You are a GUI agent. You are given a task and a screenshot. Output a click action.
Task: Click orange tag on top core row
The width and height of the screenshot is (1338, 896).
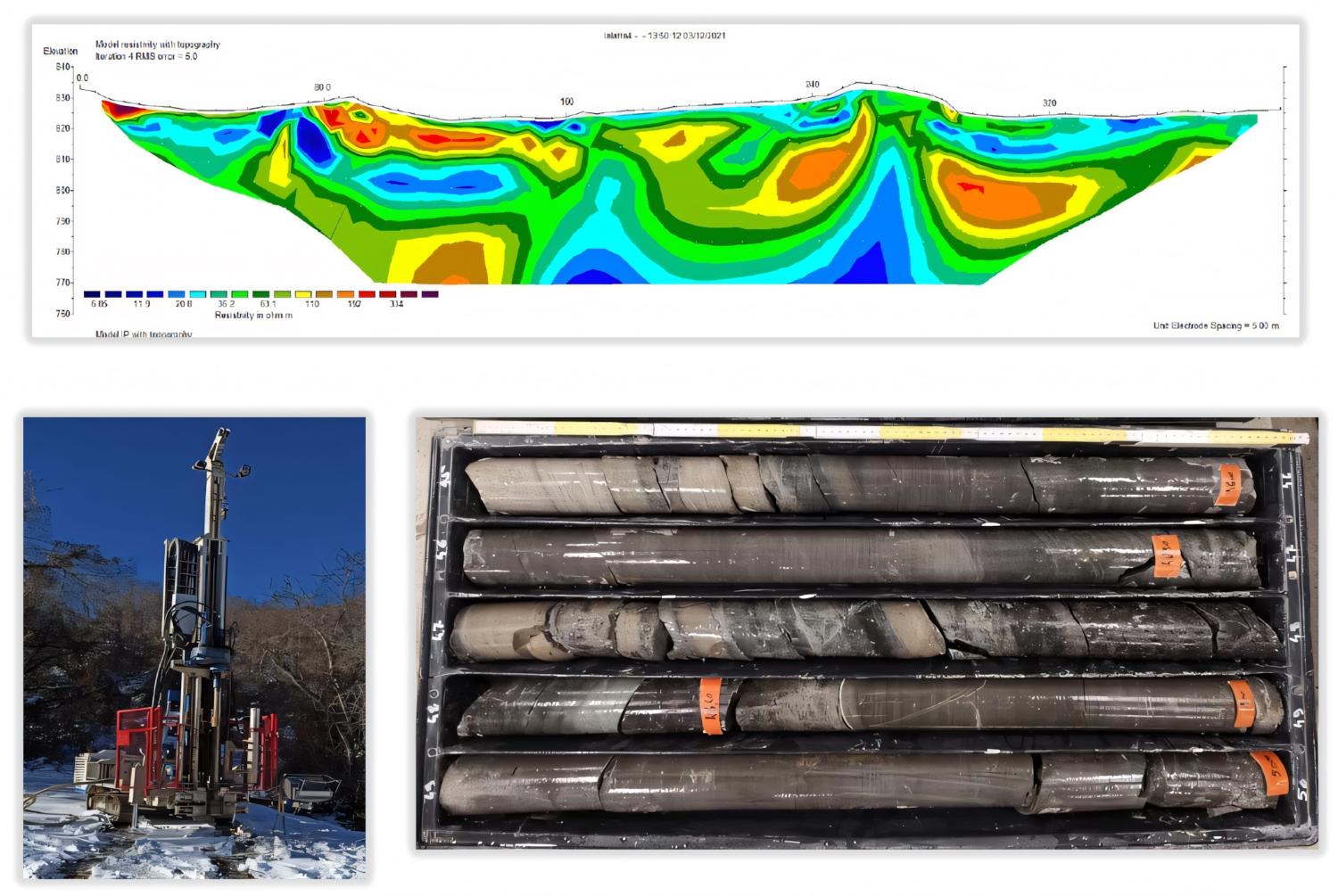click(1228, 485)
